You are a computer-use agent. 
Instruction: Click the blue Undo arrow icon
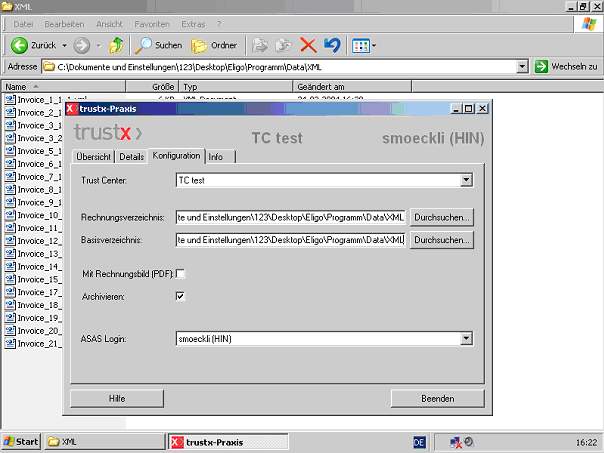tap(332, 45)
